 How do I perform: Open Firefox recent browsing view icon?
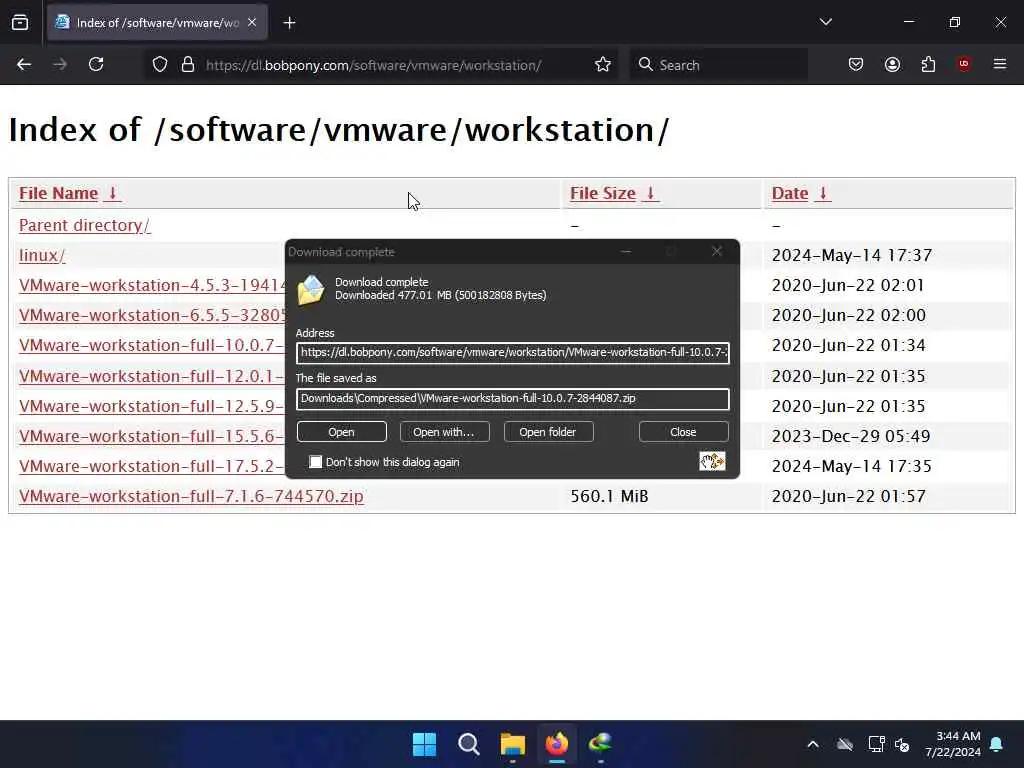pyautogui.click(x=20, y=23)
